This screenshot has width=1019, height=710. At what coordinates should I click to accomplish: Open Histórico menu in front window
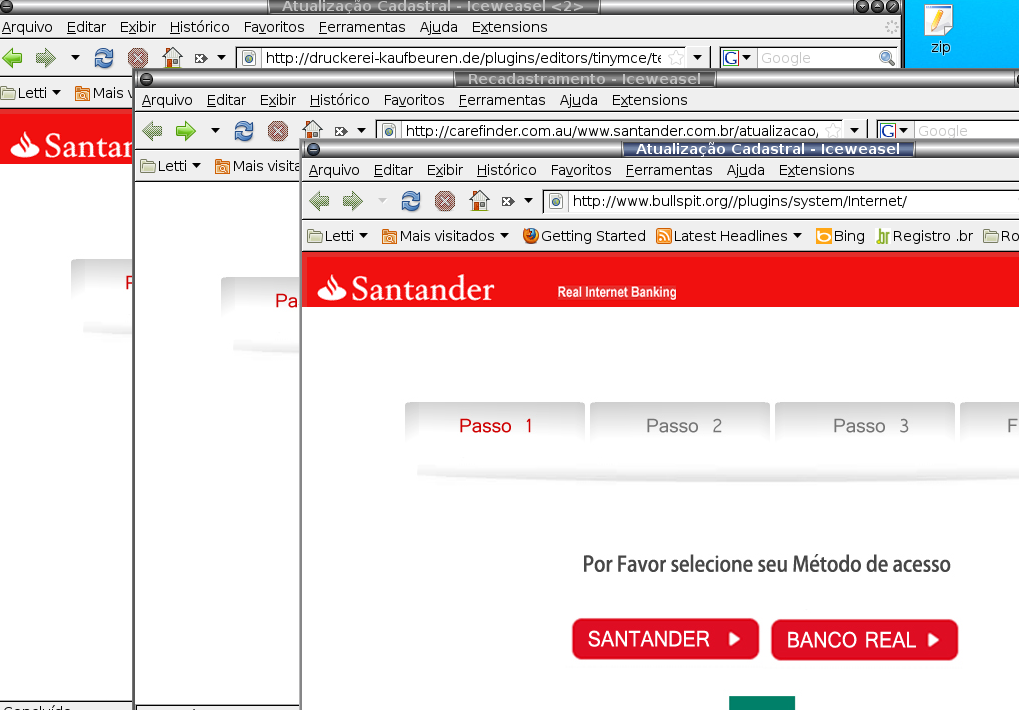click(x=506, y=170)
